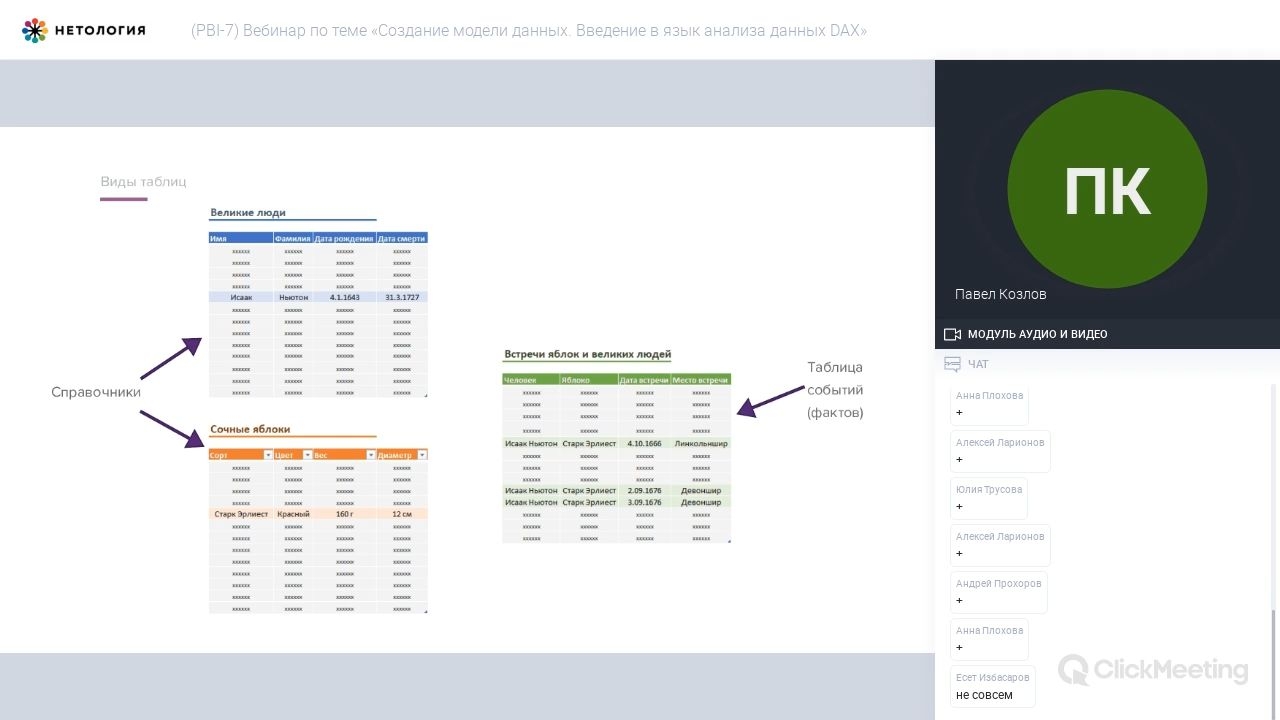This screenshot has height=720, width=1280.
Task: Click the Таблица событий (фактов) label
Action: pyautogui.click(x=835, y=390)
